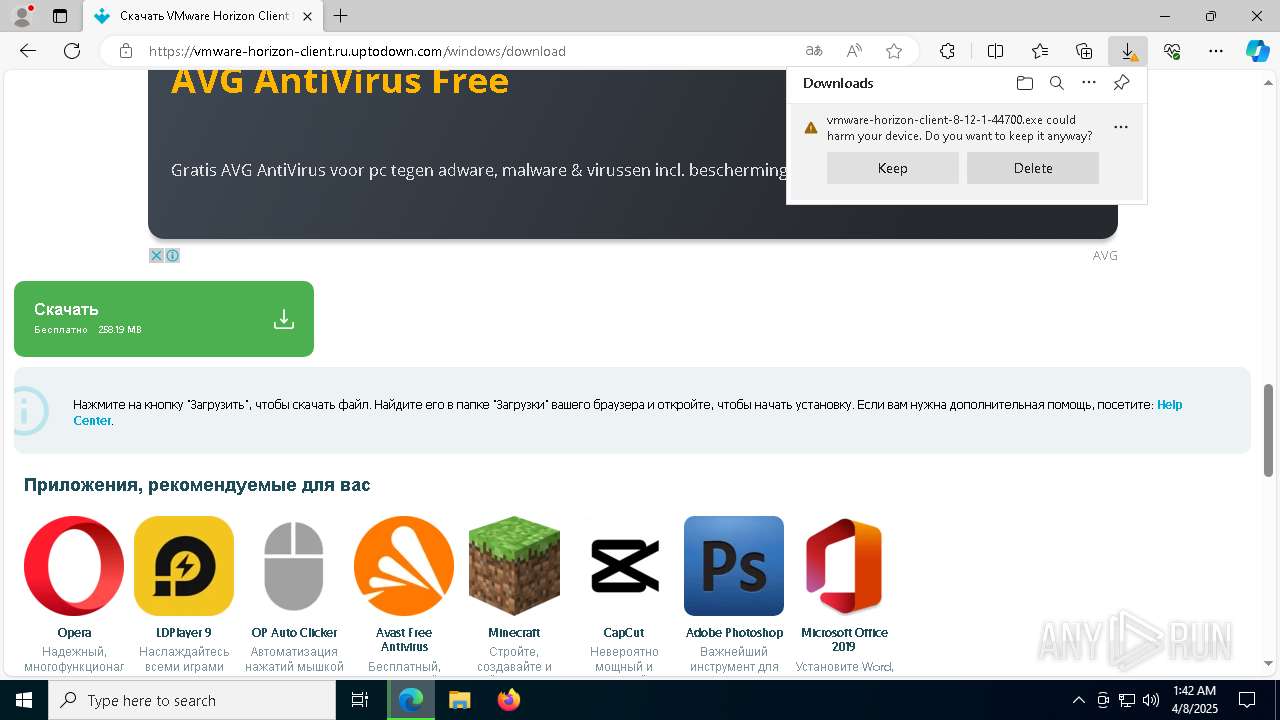Image resolution: width=1280 pixels, height=720 pixels.
Task: Open the Microsoft Office 2019 app icon
Action: (x=844, y=566)
